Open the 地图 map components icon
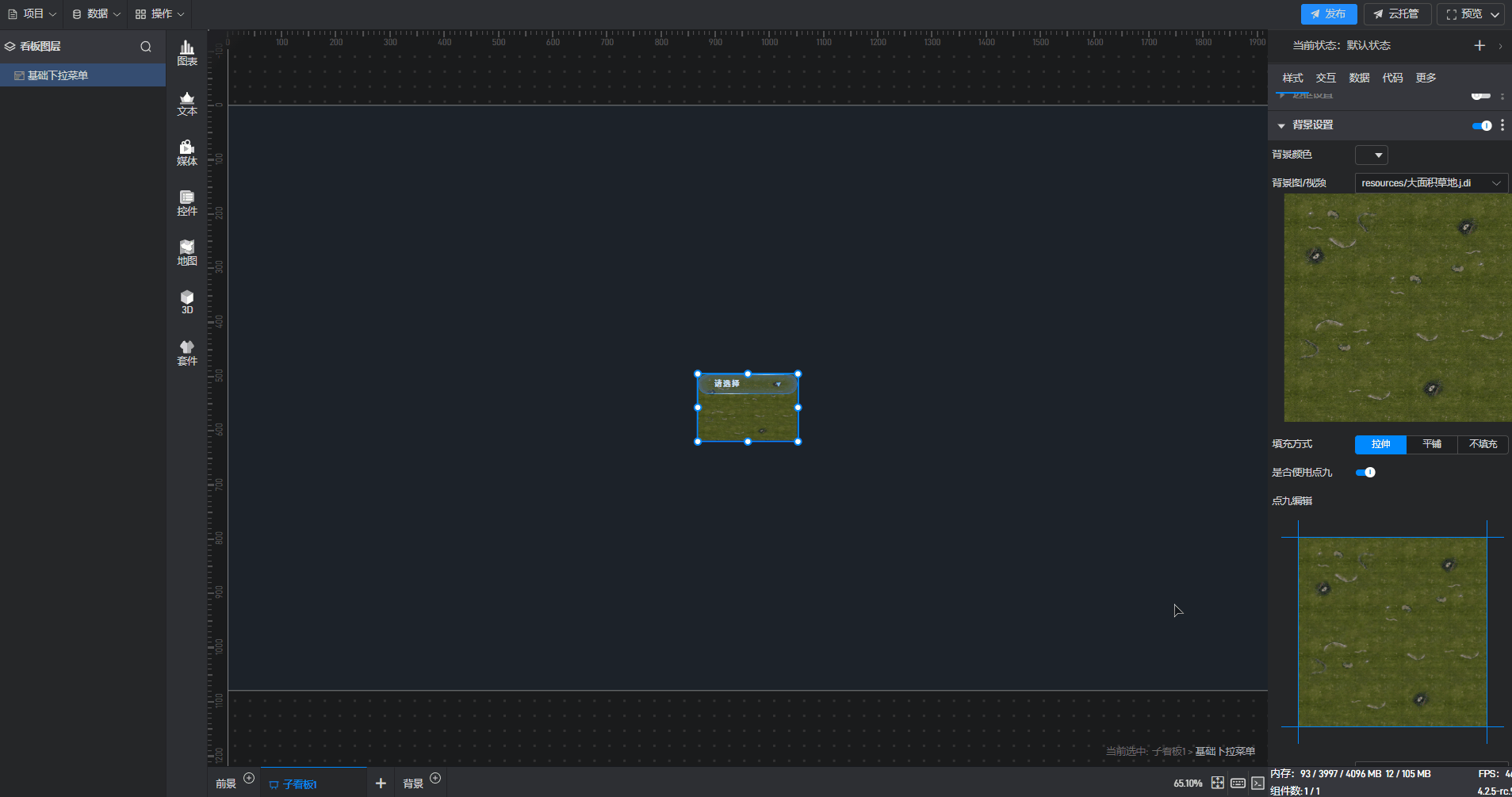 click(187, 253)
